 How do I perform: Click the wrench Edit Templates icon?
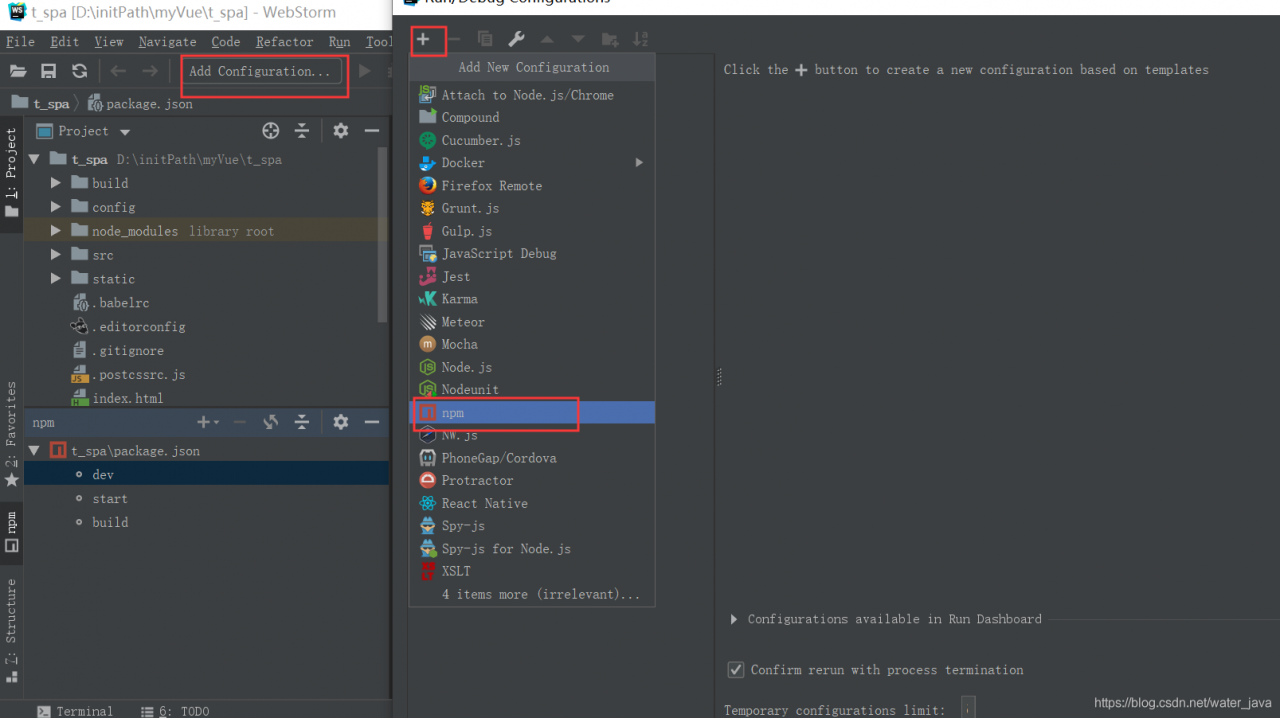pyautogui.click(x=516, y=39)
